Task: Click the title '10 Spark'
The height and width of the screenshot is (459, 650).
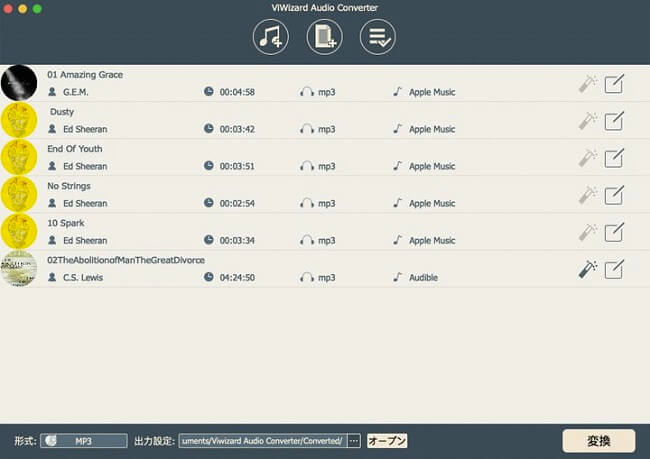Action: [65, 223]
